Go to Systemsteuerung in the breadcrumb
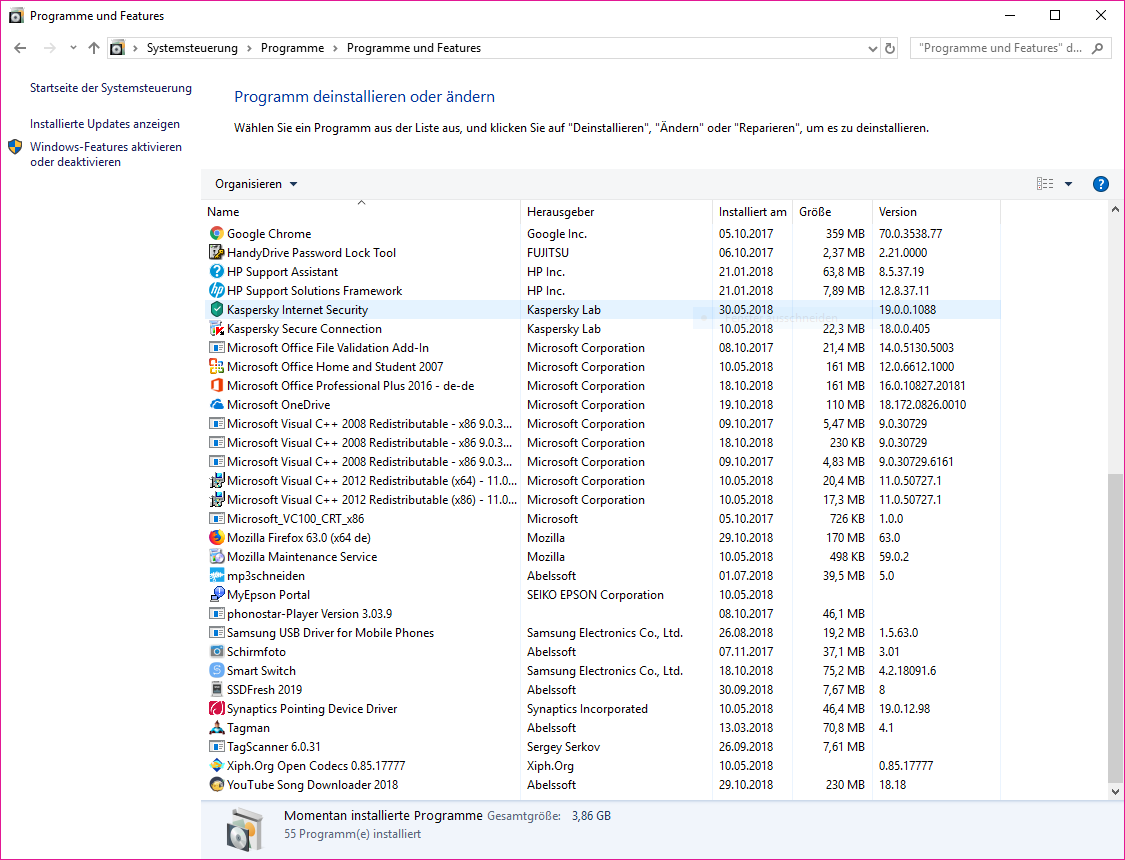The width and height of the screenshot is (1125, 860). [x=192, y=48]
